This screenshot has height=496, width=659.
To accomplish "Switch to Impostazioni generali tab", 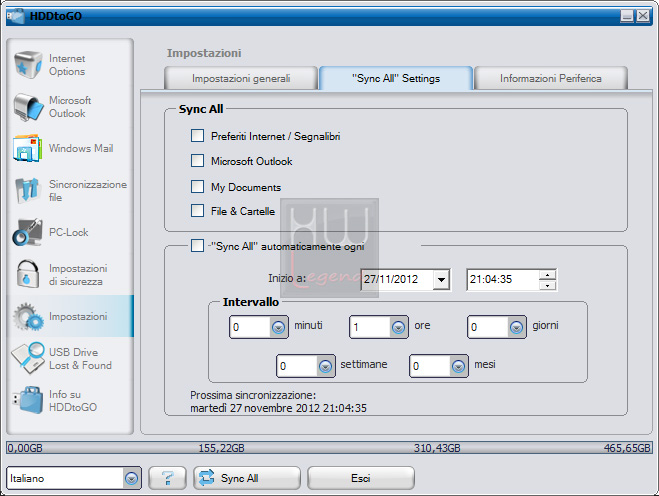I will point(241,78).
